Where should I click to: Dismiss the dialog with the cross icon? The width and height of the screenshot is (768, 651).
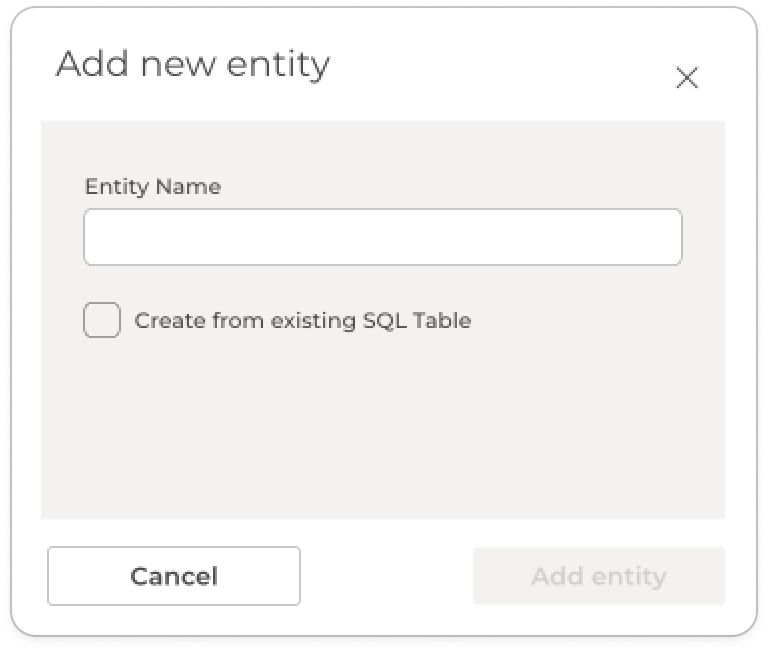point(686,78)
